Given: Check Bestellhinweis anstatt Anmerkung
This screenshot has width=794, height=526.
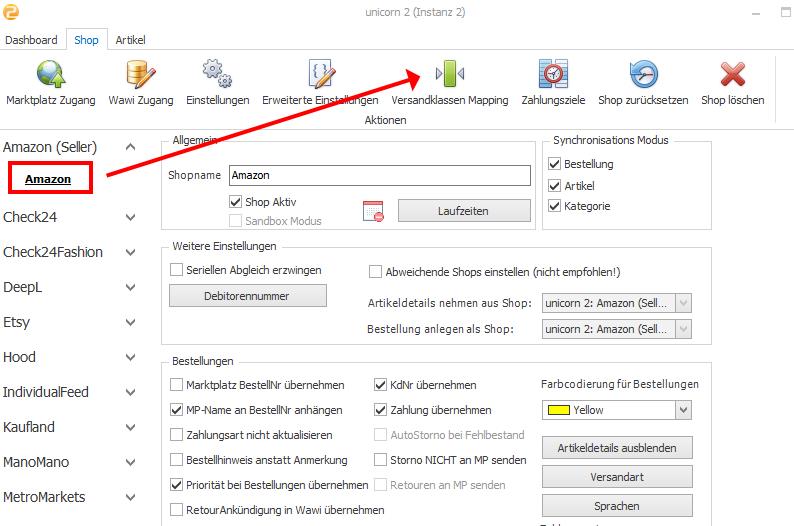Looking at the screenshot, I should pos(176,460).
